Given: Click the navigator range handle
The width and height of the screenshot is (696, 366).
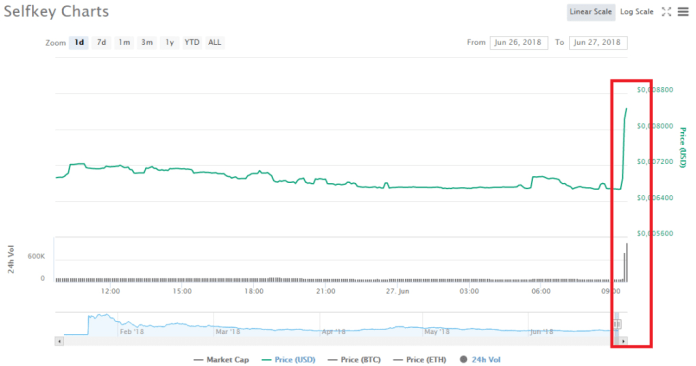Looking at the screenshot, I should 617,324.
